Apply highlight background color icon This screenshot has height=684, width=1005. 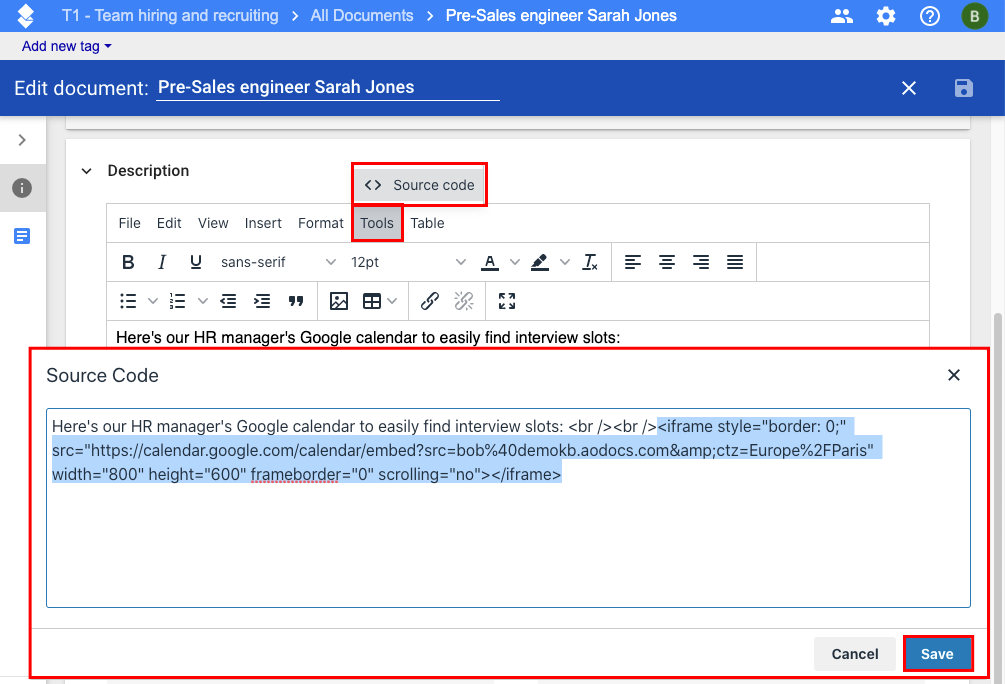click(x=540, y=262)
